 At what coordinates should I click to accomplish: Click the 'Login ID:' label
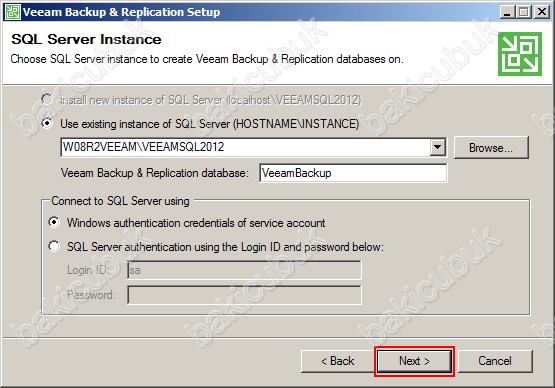point(88,270)
